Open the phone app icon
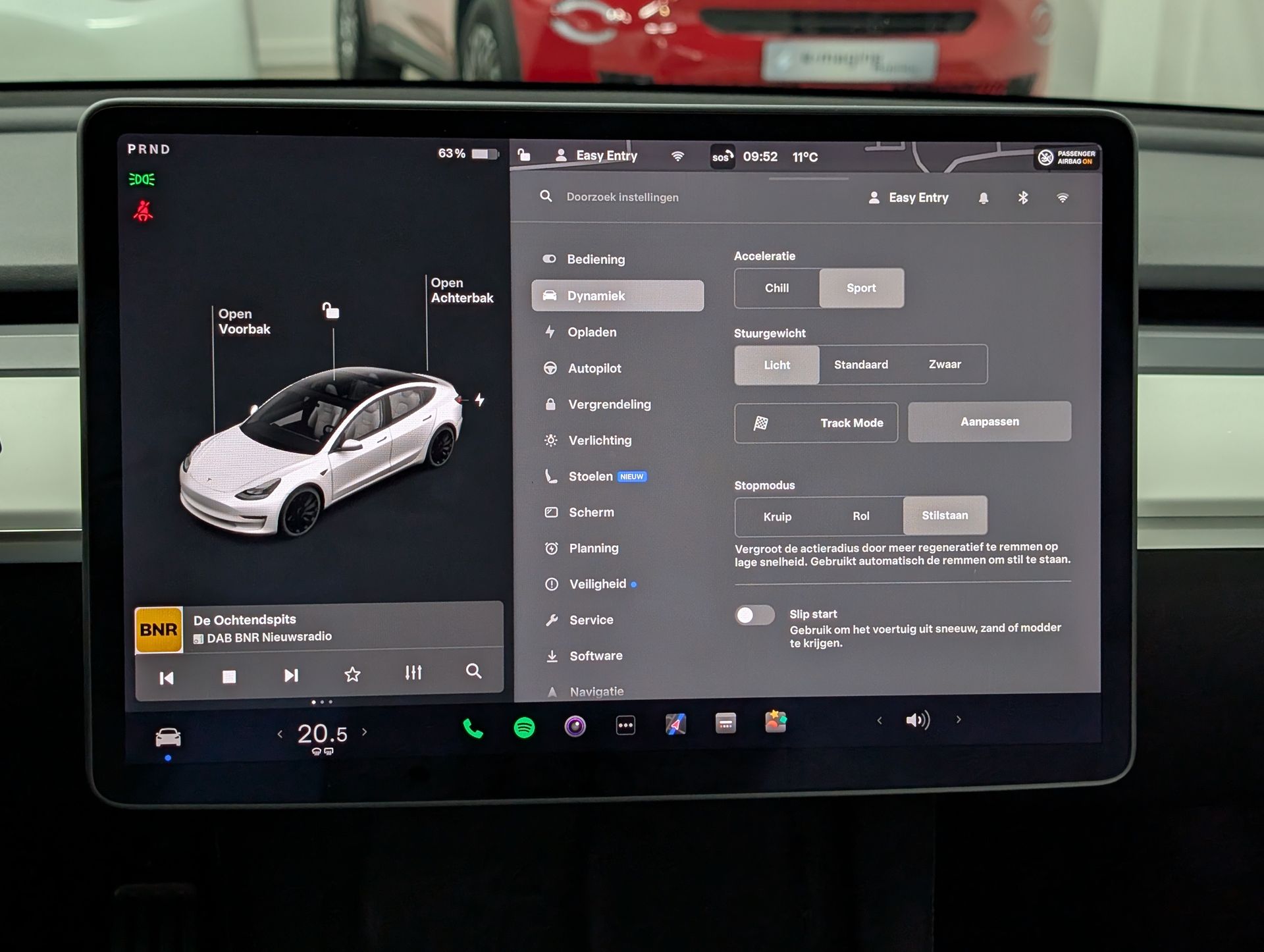 point(473,728)
